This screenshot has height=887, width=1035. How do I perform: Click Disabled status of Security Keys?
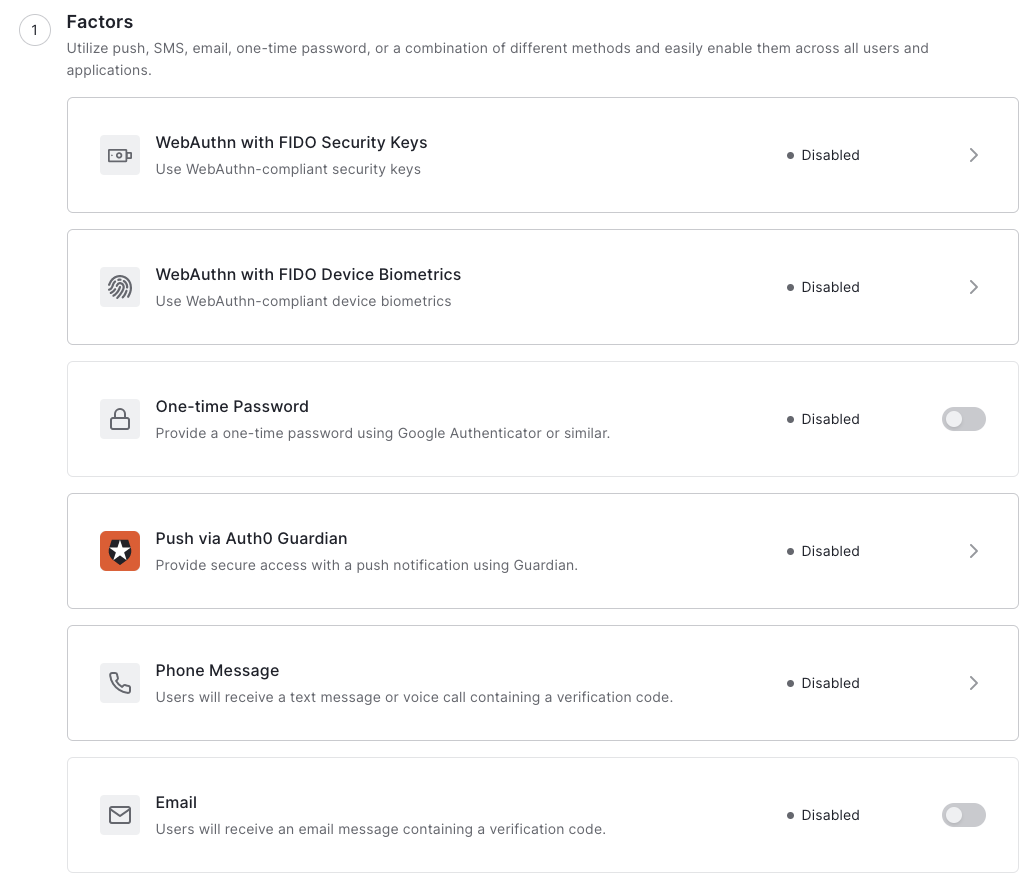pyautogui.click(x=829, y=155)
